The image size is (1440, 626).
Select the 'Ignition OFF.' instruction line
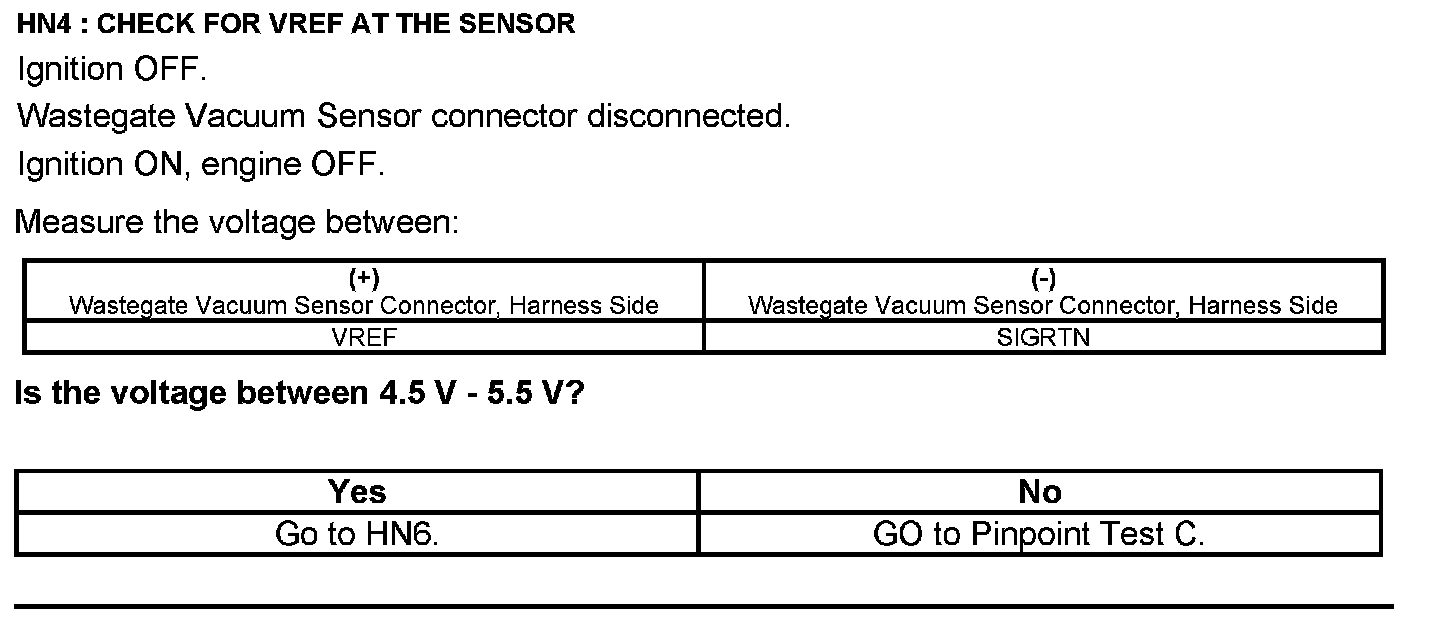click(112, 69)
